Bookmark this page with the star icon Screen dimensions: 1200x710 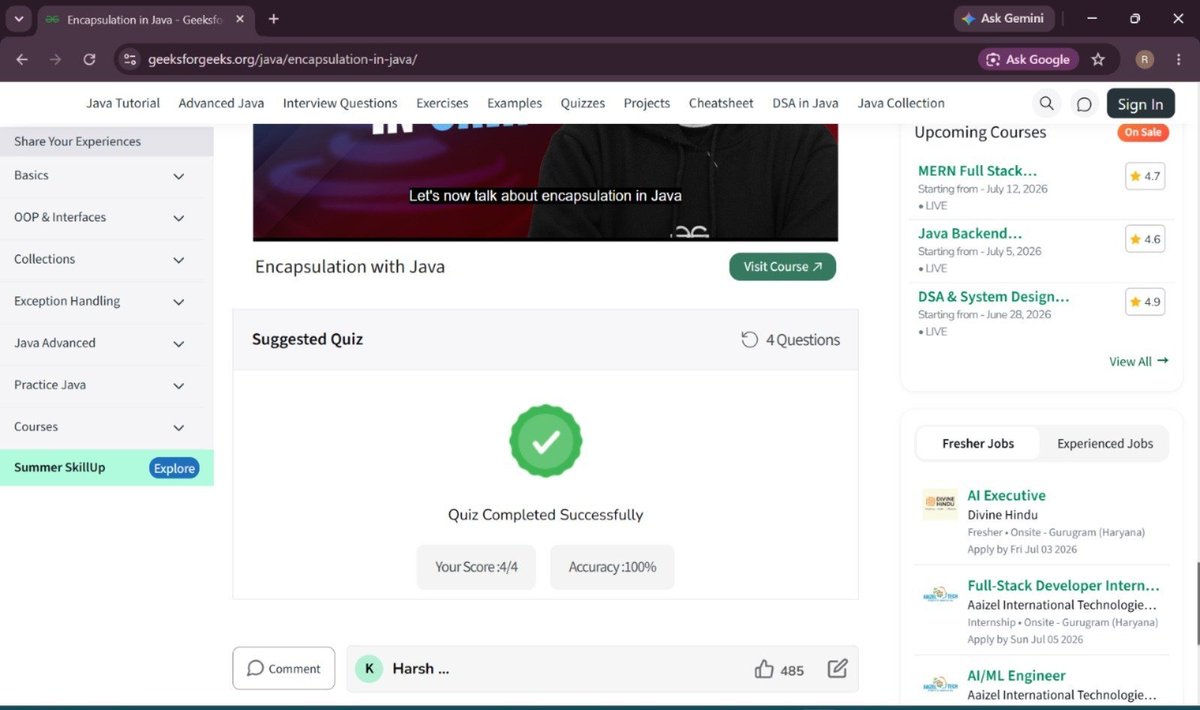pos(1098,59)
